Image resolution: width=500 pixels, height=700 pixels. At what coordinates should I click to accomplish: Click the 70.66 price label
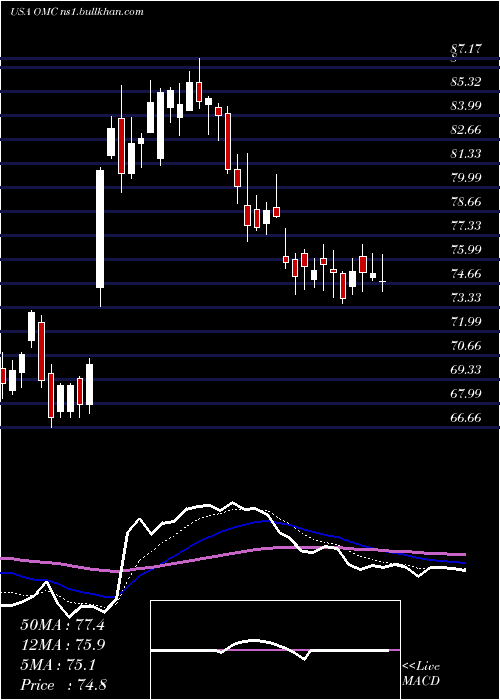pos(466,346)
